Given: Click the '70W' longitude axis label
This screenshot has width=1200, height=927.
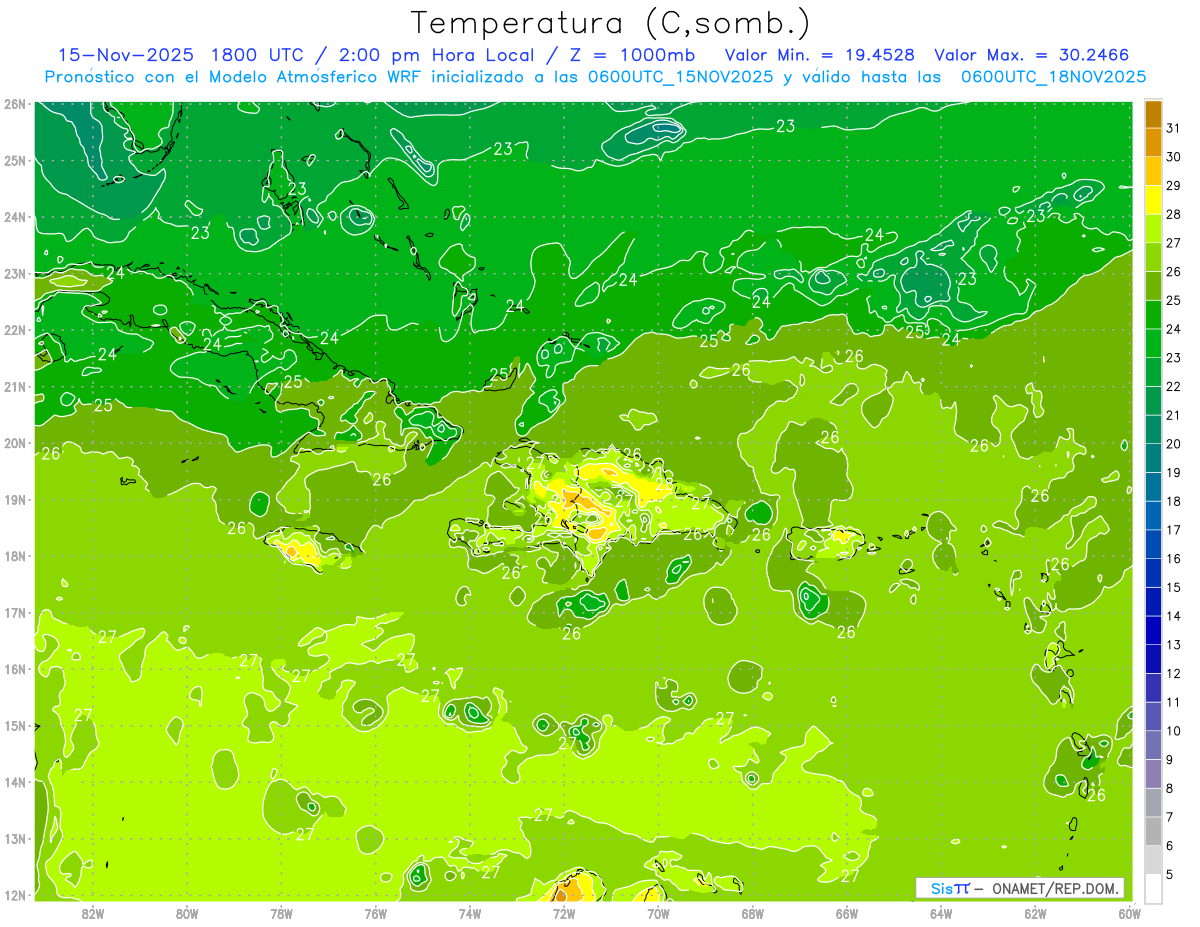Looking at the screenshot, I should (658, 913).
